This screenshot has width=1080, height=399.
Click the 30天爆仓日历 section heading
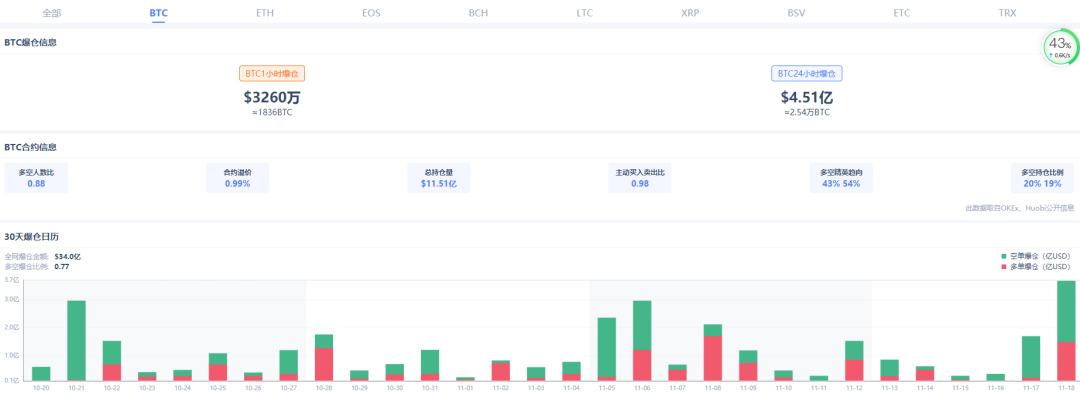tap(32, 236)
